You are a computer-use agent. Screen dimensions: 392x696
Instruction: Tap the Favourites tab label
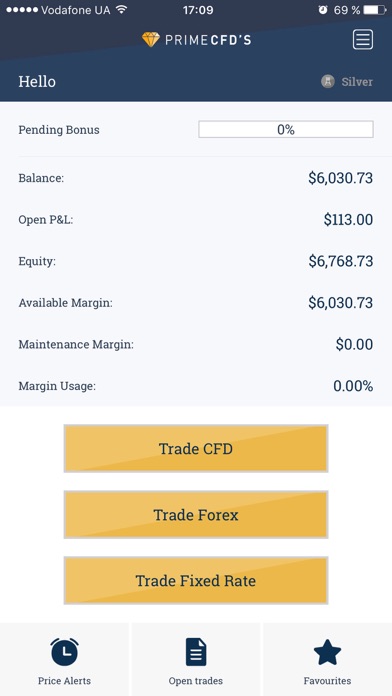click(x=327, y=680)
